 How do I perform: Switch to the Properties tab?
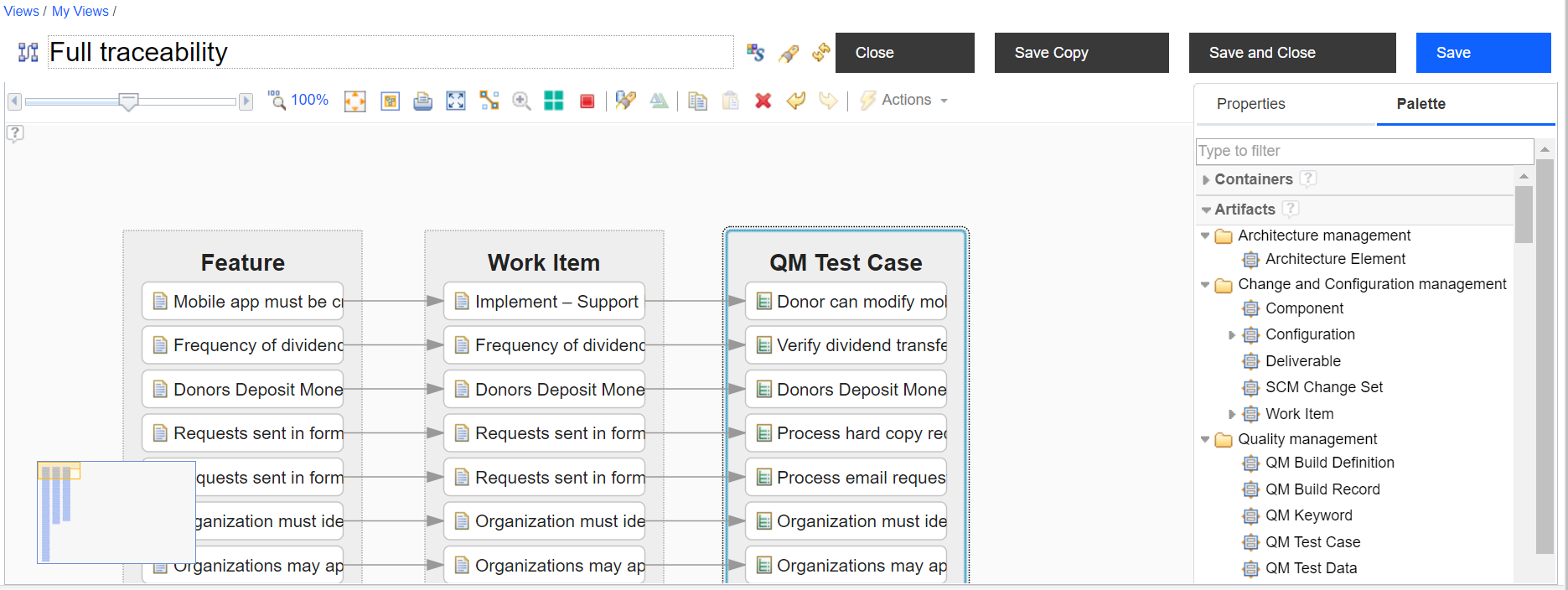(x=1250, y=104)
